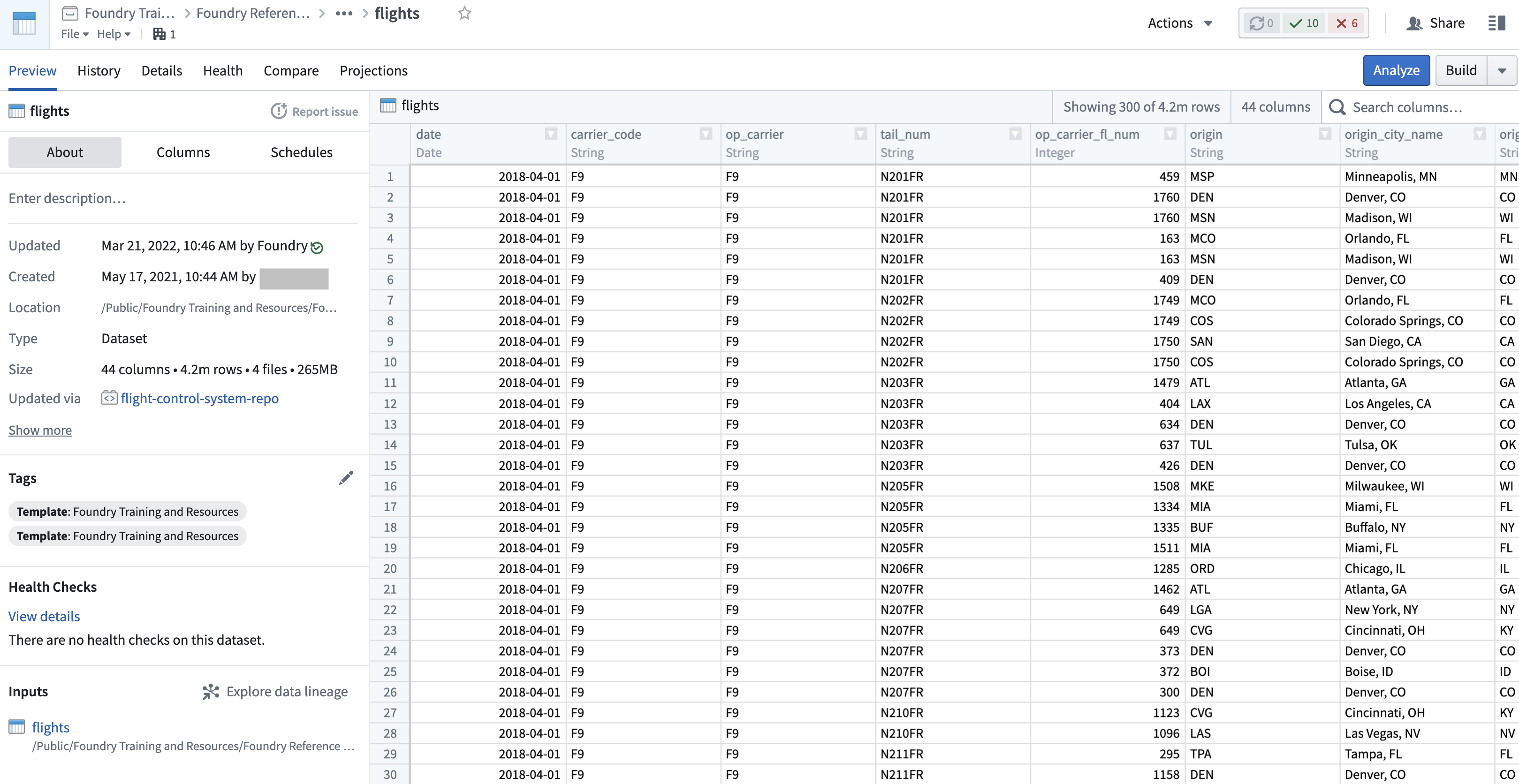This screenshot has width=1519, height=784.
Task: Click the verified badge next to Foundry
Action: [317, 248]
